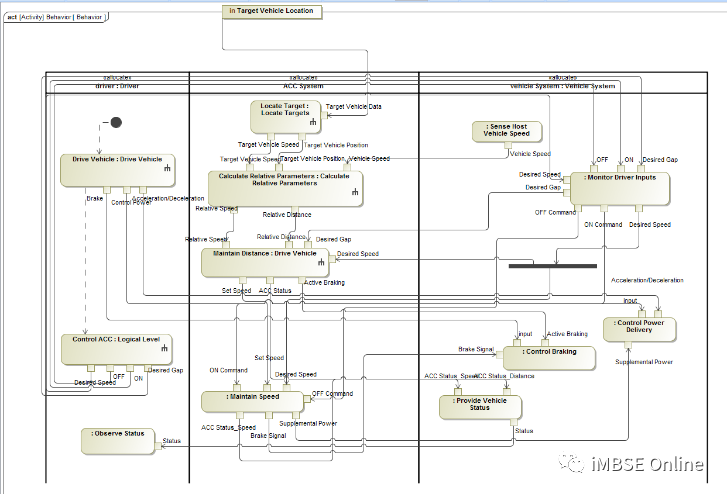Screen dimensions: 727x494
Task: Select the Control ACC : Logical Level action
Action: tap(116, 350)
